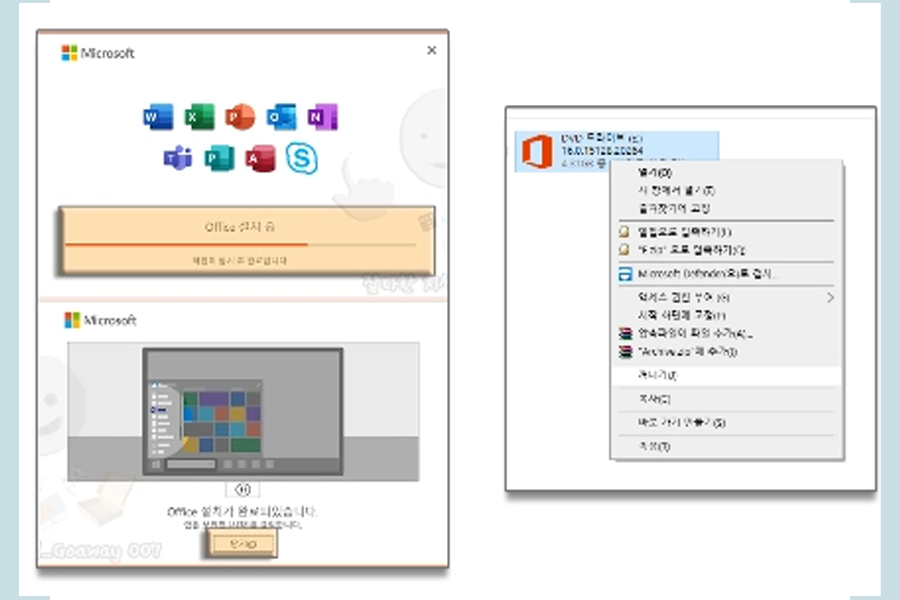This screenshot has width=900, height=600.
Task: Choose the highlighted Eject (J) entry
Action: pos(726,375)
